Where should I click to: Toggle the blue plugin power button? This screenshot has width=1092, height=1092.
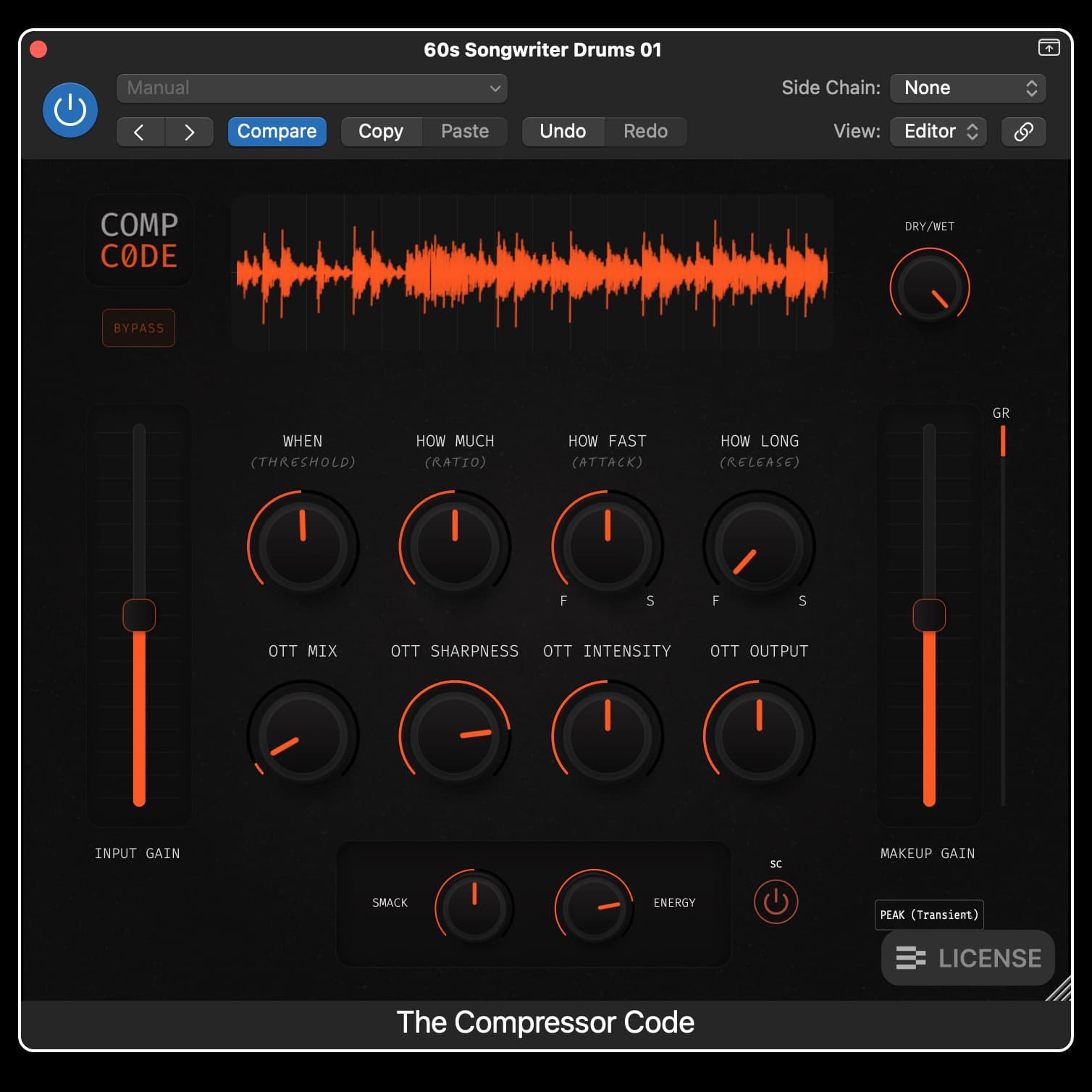click(70, 110)
